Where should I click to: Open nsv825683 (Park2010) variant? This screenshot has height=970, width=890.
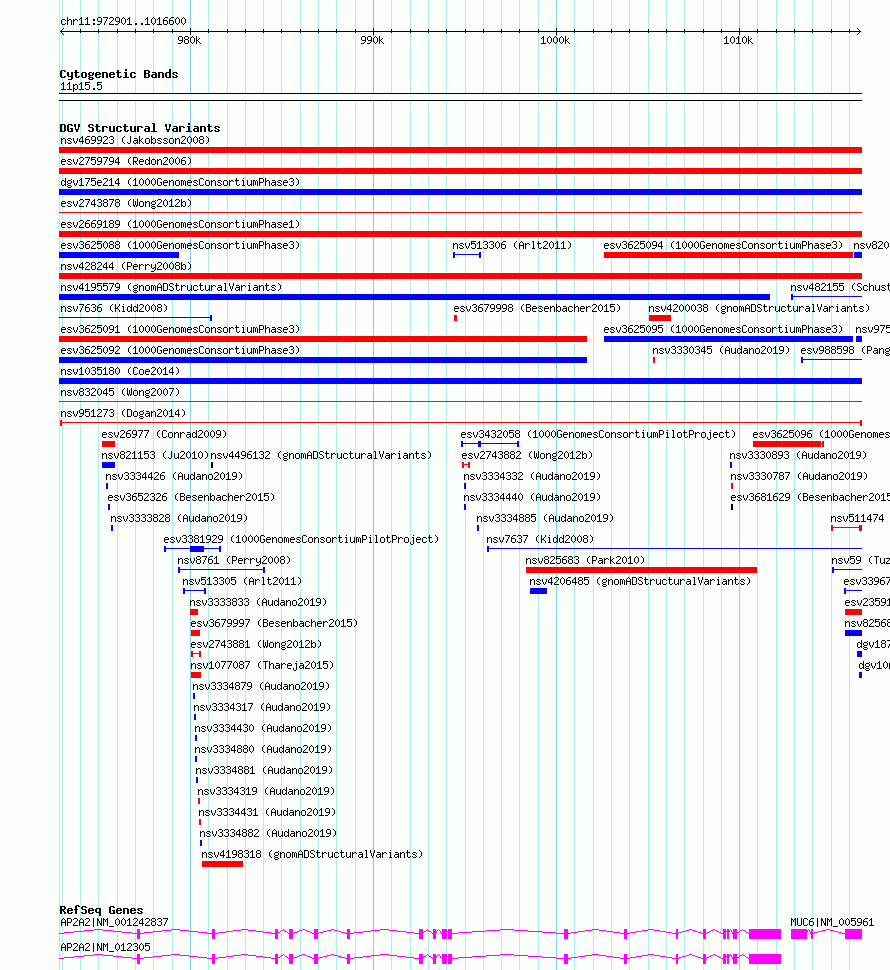tap(585, 561)
